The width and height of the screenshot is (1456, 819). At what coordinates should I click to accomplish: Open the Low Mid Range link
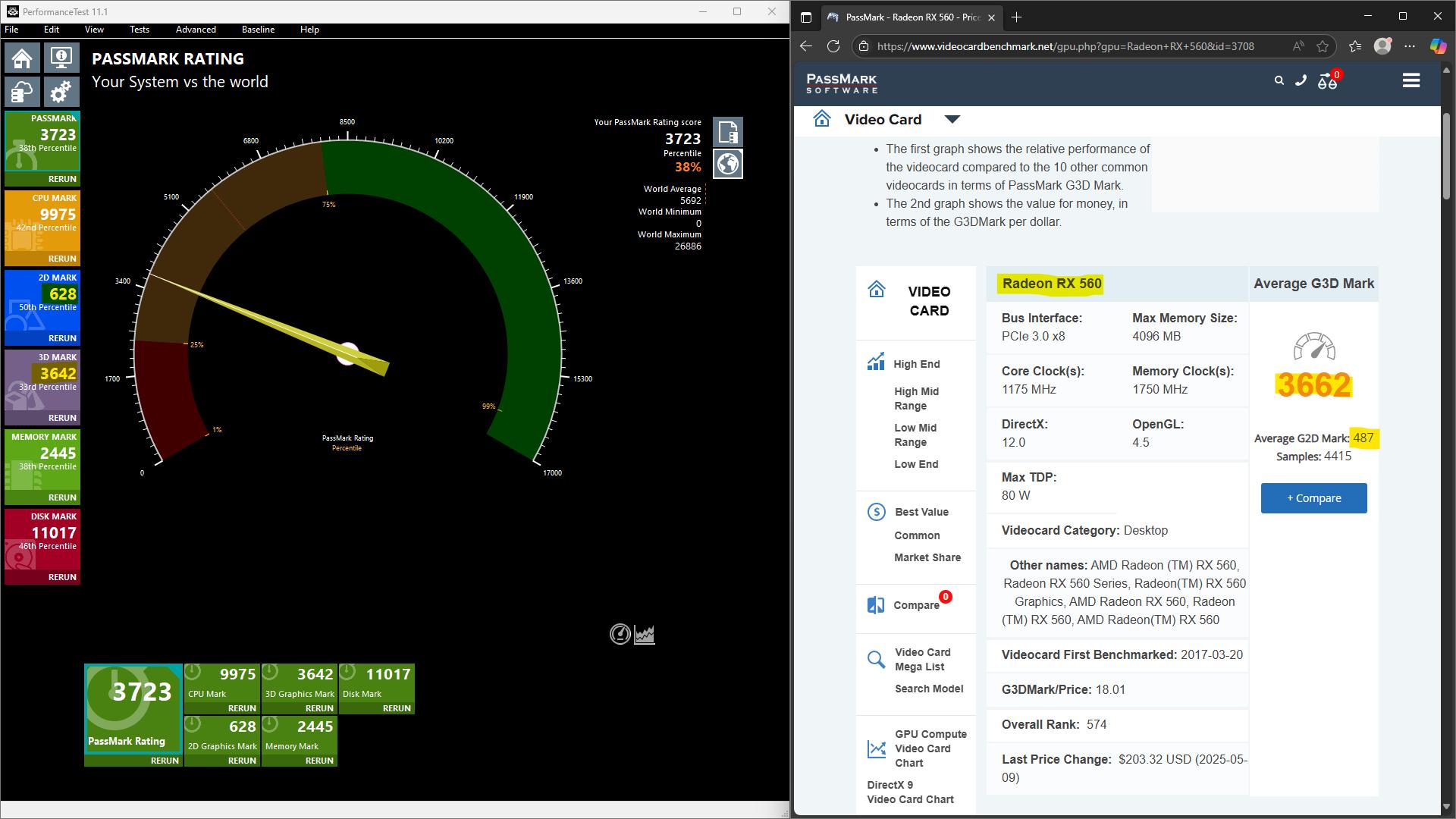[x=915, y=435]
